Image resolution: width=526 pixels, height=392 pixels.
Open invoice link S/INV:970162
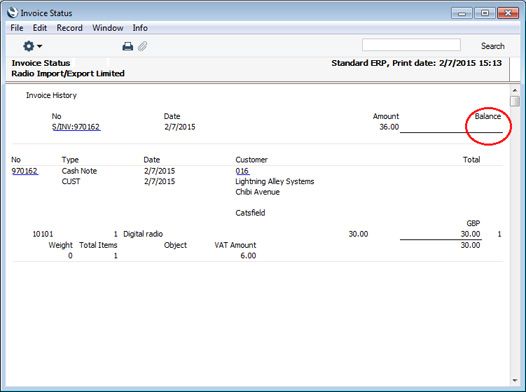[x=76, y=127]
